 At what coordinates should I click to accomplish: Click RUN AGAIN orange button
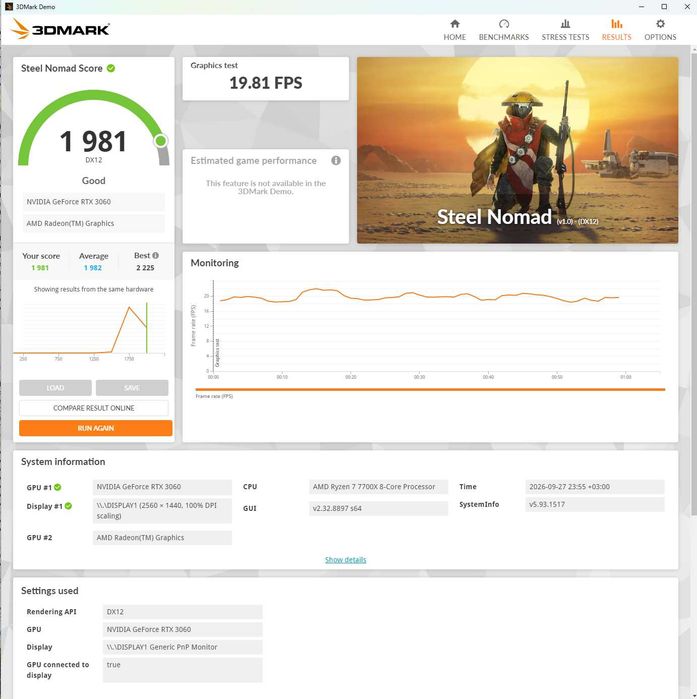pyautogui.click(x=95, y=428)
